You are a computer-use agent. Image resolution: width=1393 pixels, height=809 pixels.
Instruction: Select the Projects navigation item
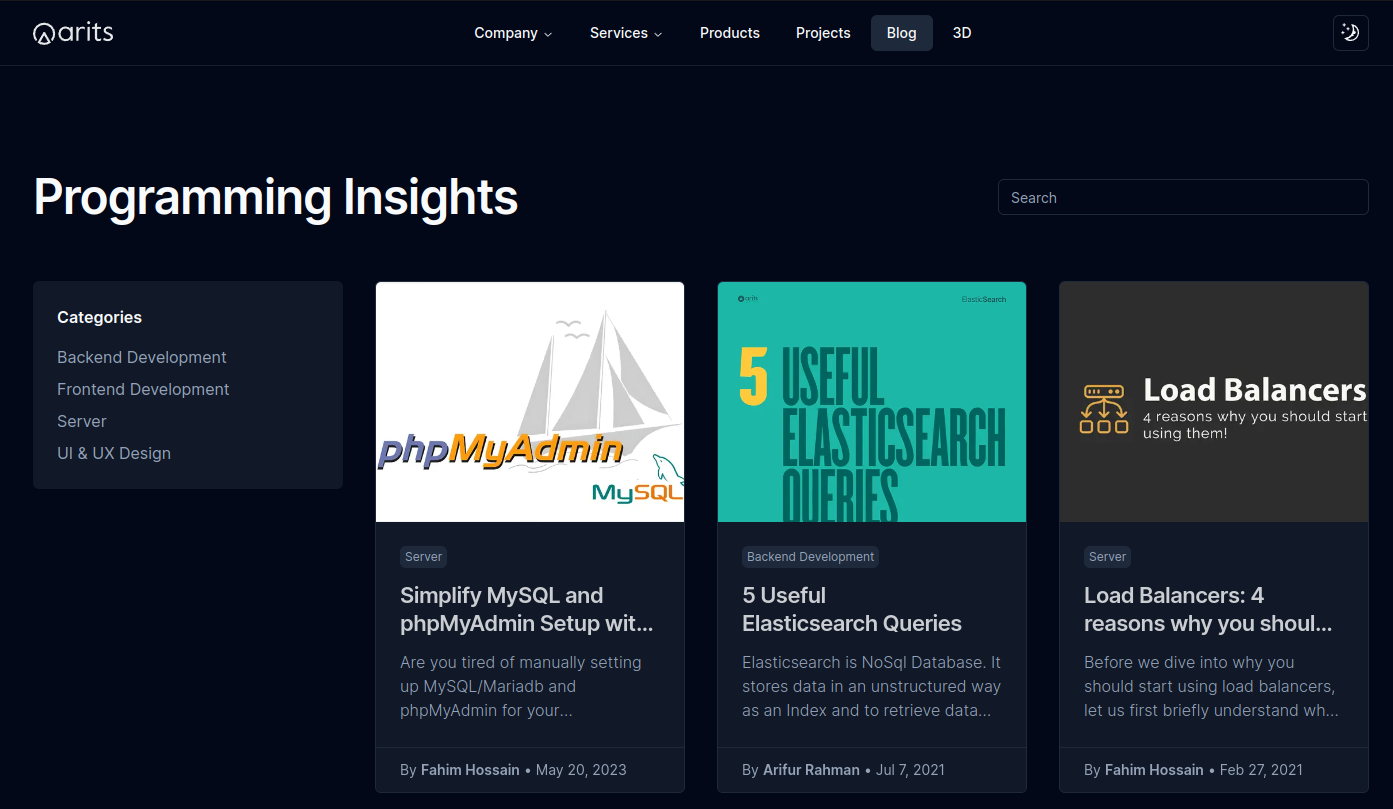(x=823, y=33)
